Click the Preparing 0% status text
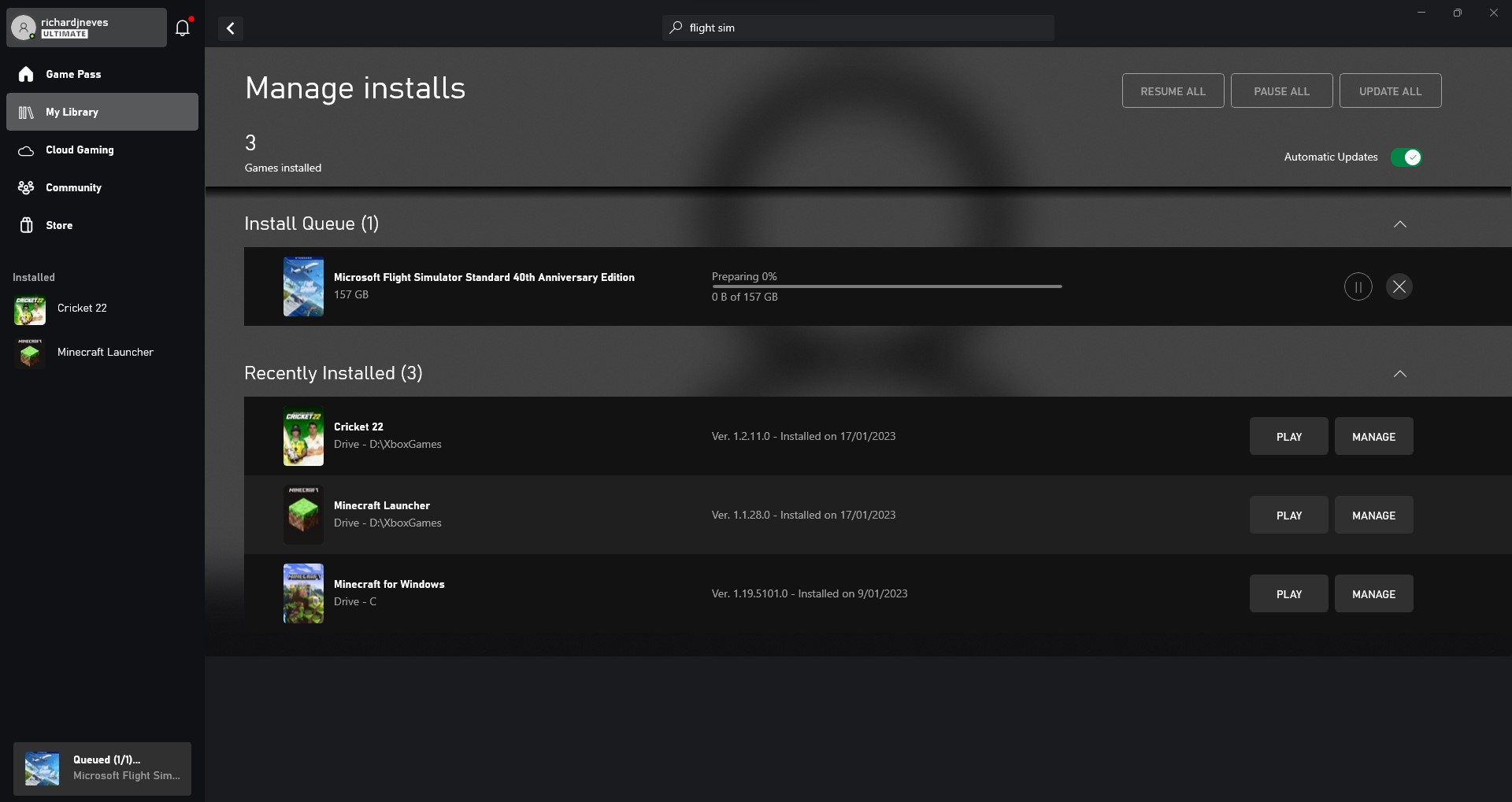The image size is (1512, 802). 744,276
